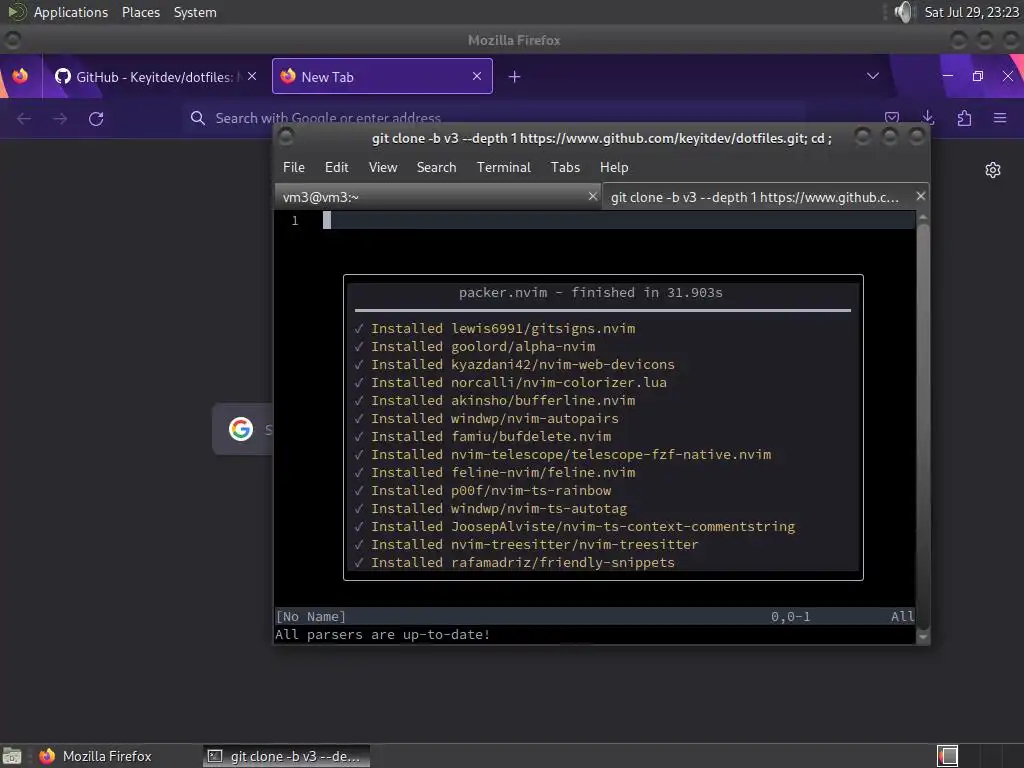Viewport: 1024px width, 768px height.
Task: Click 'Installed famiu/bufdelete.nvim' line
Action: point(482,436)
